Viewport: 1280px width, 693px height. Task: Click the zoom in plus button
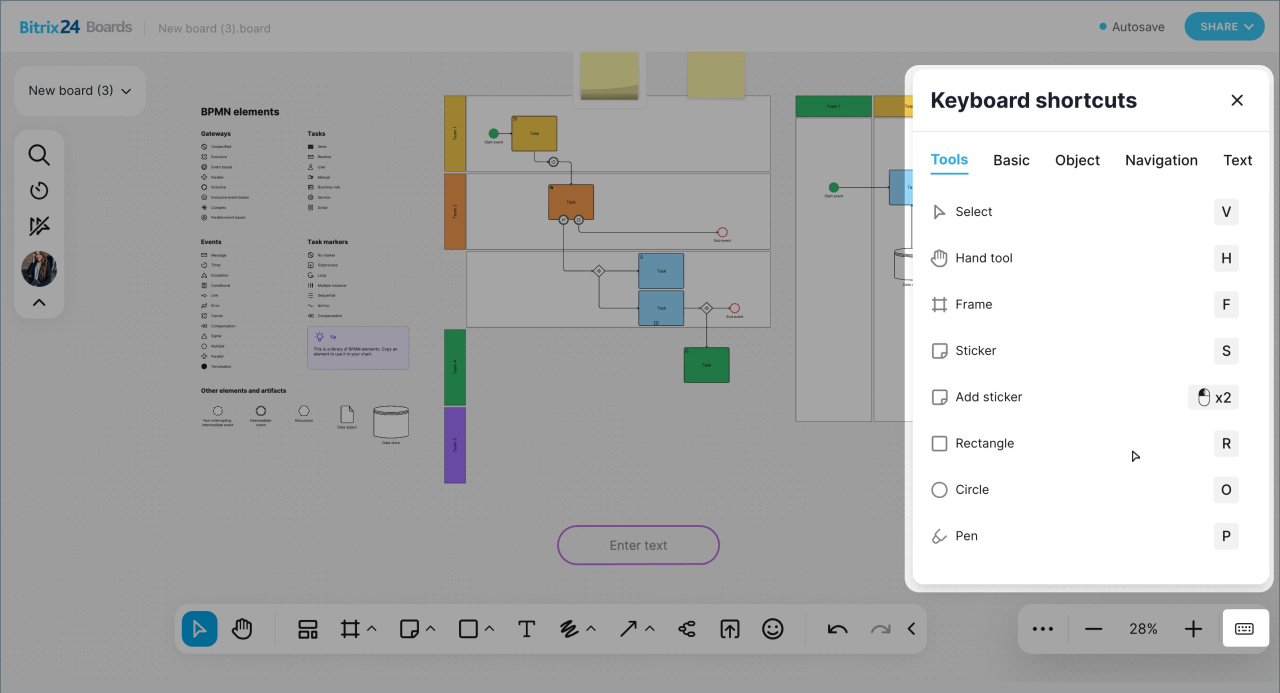[1193, 629]
